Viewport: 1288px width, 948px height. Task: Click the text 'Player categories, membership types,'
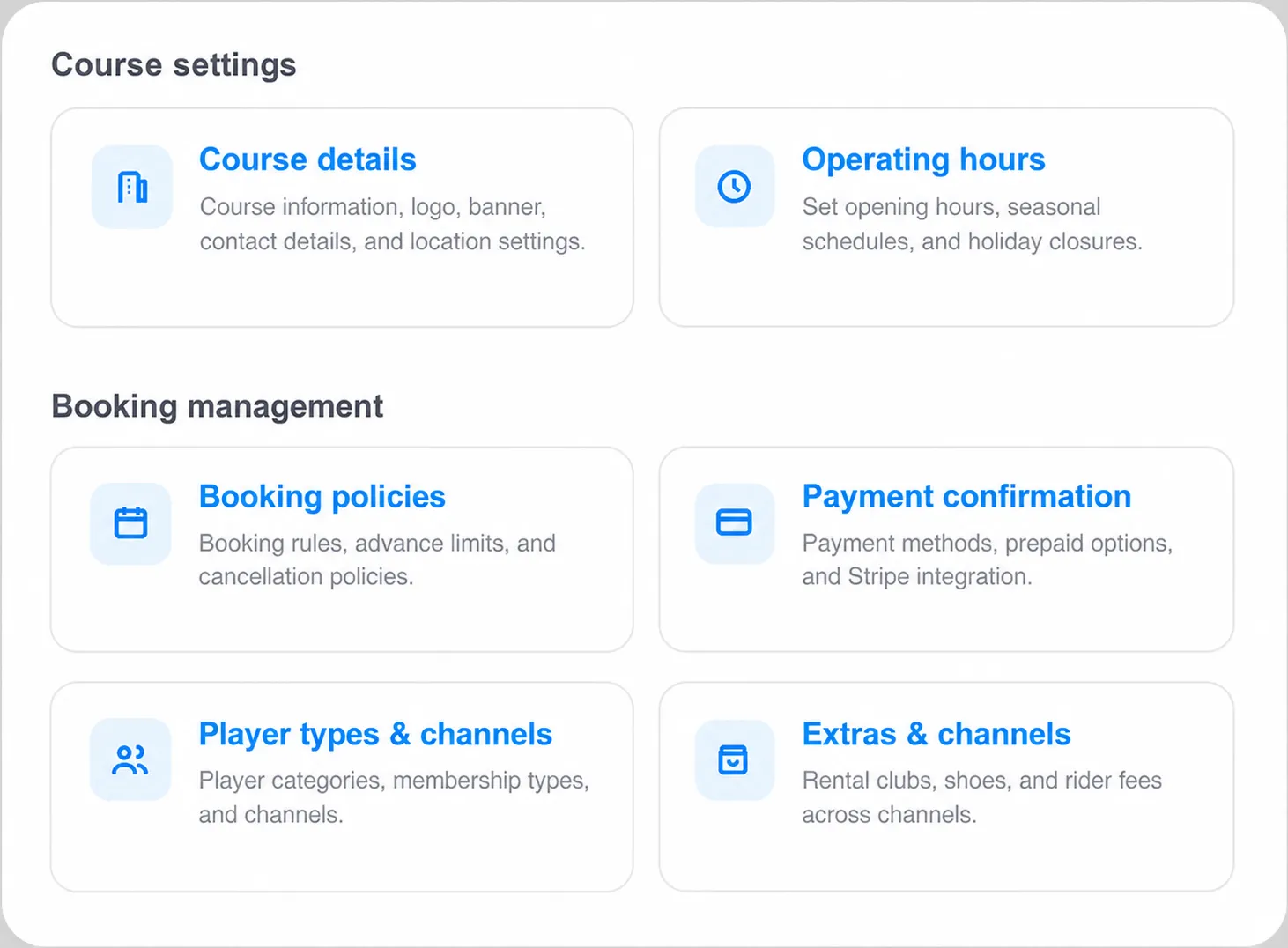[394, 781]
